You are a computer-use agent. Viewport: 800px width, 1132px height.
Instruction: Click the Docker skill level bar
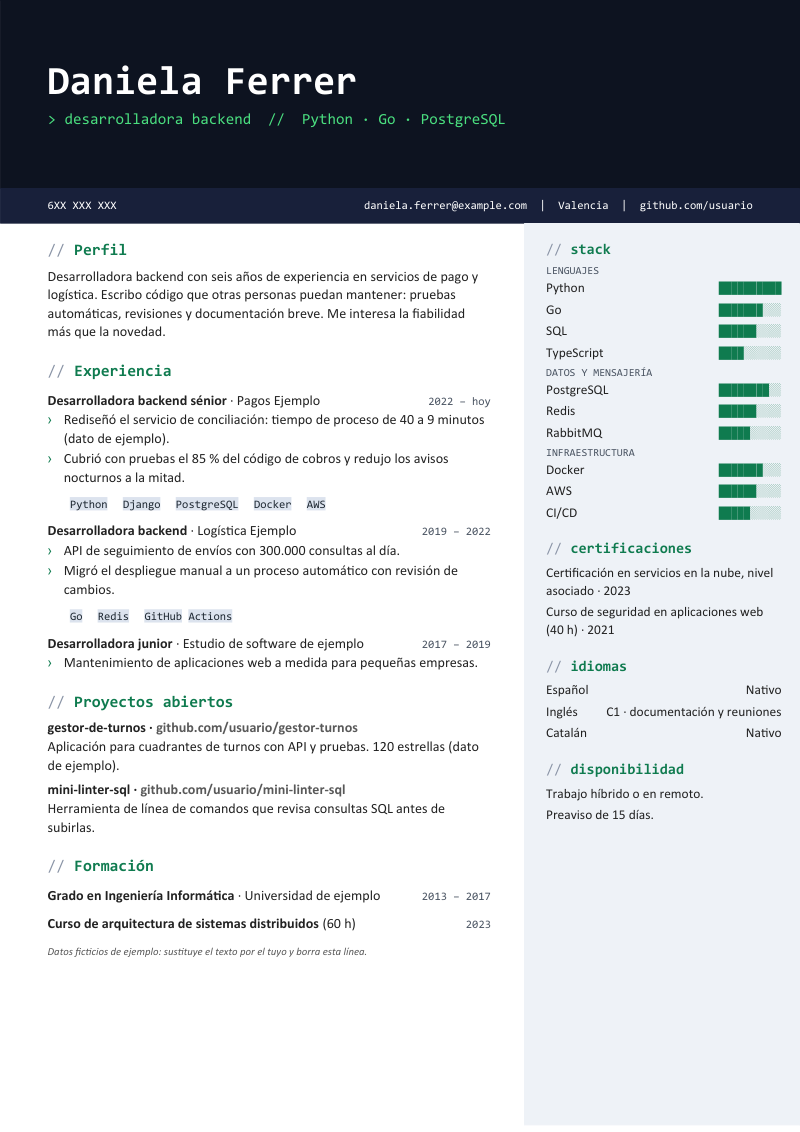749,470
